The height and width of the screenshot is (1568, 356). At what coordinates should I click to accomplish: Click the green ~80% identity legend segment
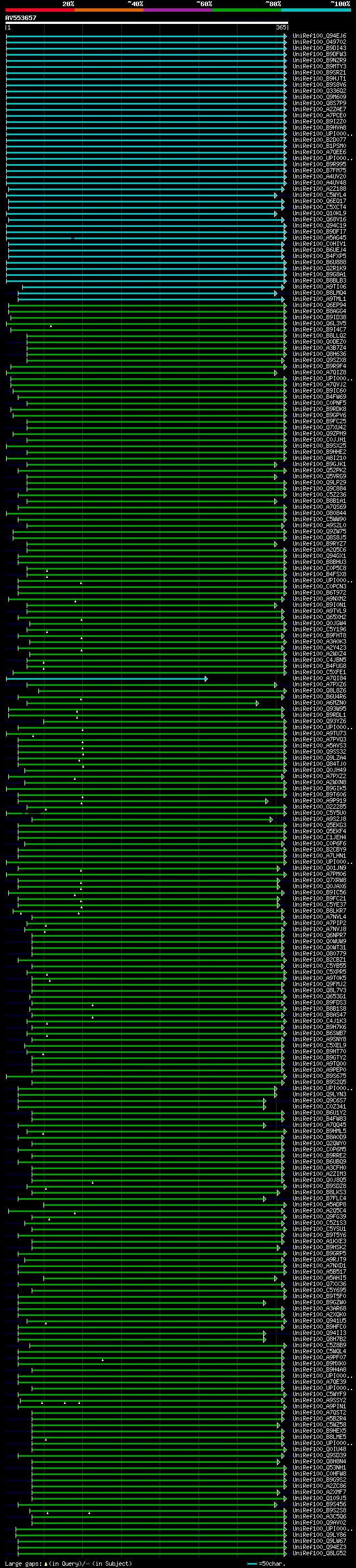(x=247, y=10)
